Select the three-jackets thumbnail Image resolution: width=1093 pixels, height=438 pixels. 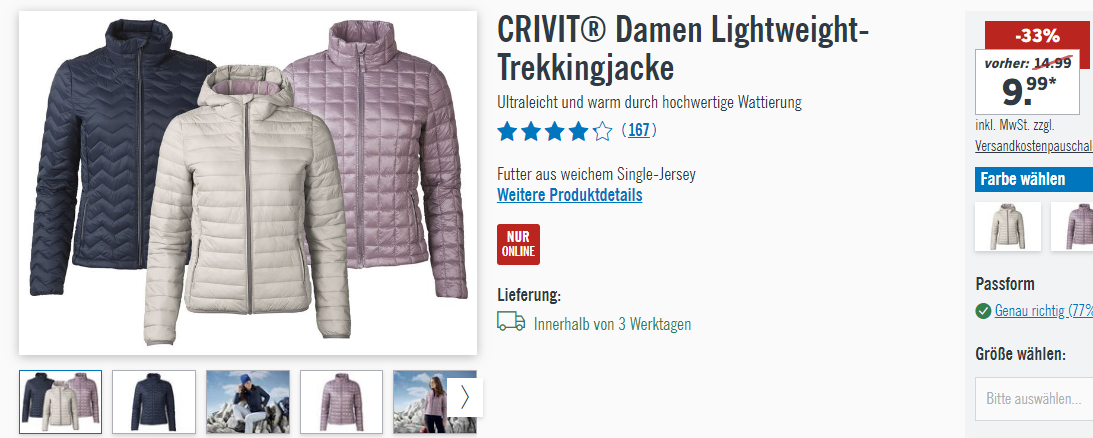tap(61, 402)
